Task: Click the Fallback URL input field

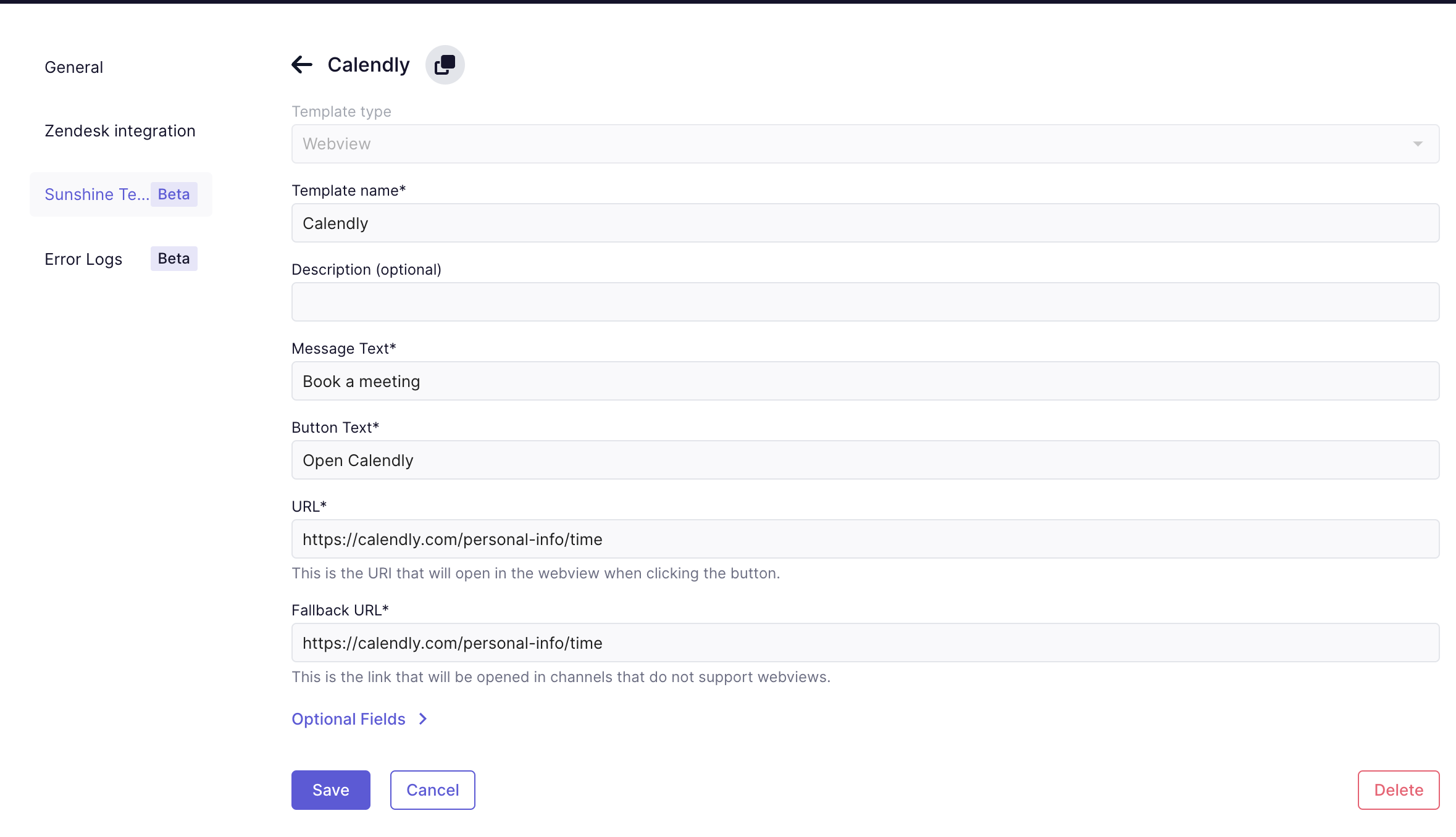Action: click(865, 643)
